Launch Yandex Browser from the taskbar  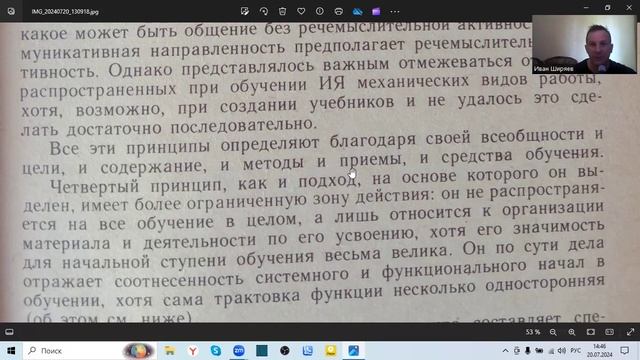tap(193, 351)
